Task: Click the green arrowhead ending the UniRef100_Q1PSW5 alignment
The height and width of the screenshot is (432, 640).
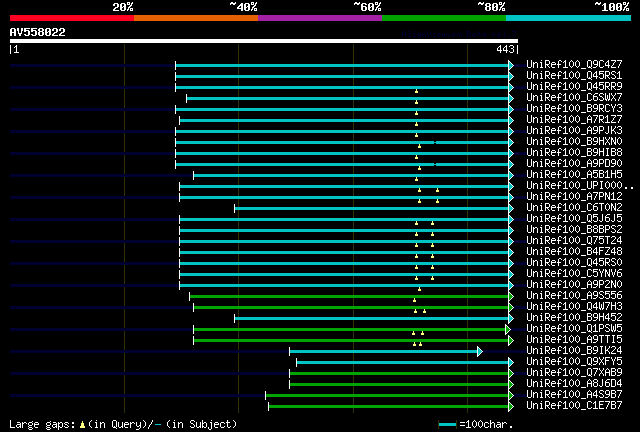Action: [x=508, y=330]
